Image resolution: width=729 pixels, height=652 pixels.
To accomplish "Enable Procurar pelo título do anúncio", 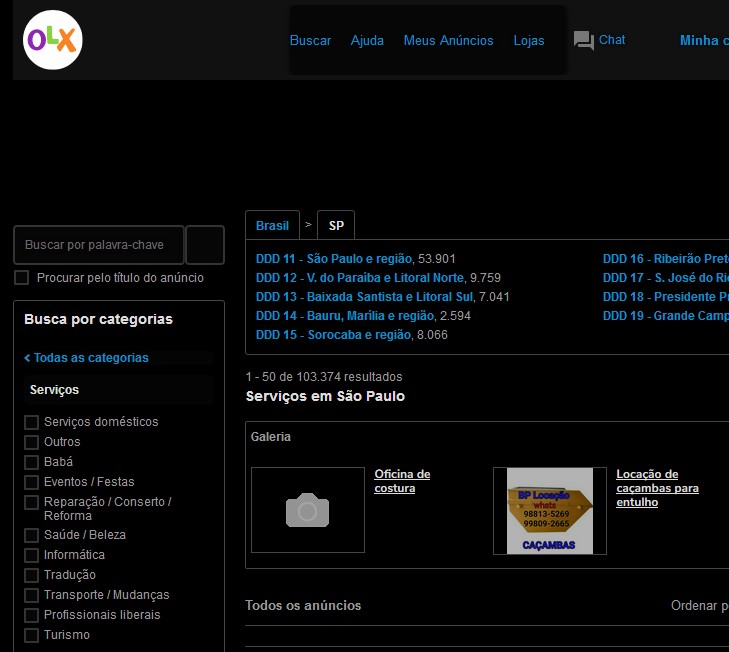I will pyautogui.click(x=21, y=278).
